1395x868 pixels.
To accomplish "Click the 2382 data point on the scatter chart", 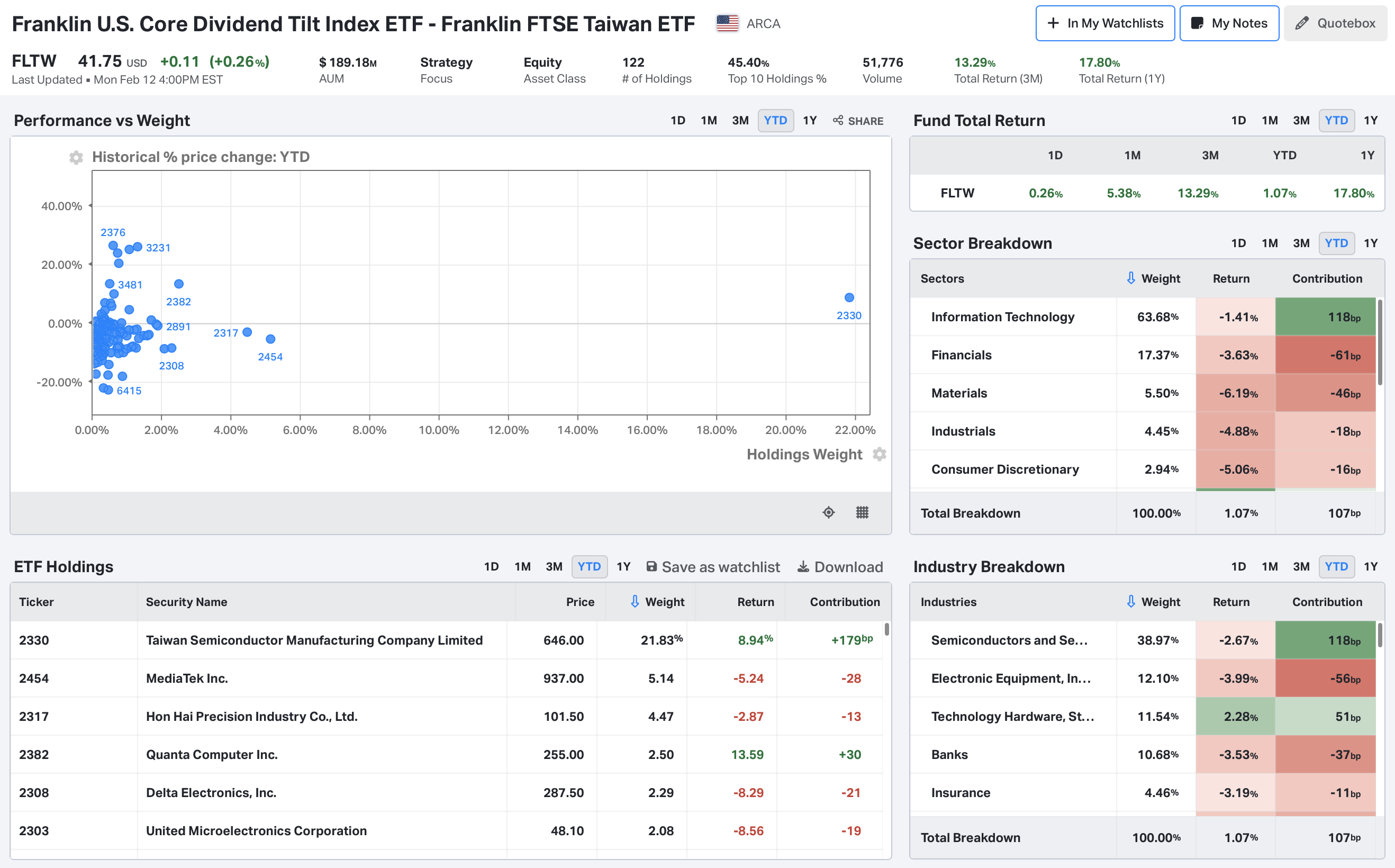I will 179,284.
